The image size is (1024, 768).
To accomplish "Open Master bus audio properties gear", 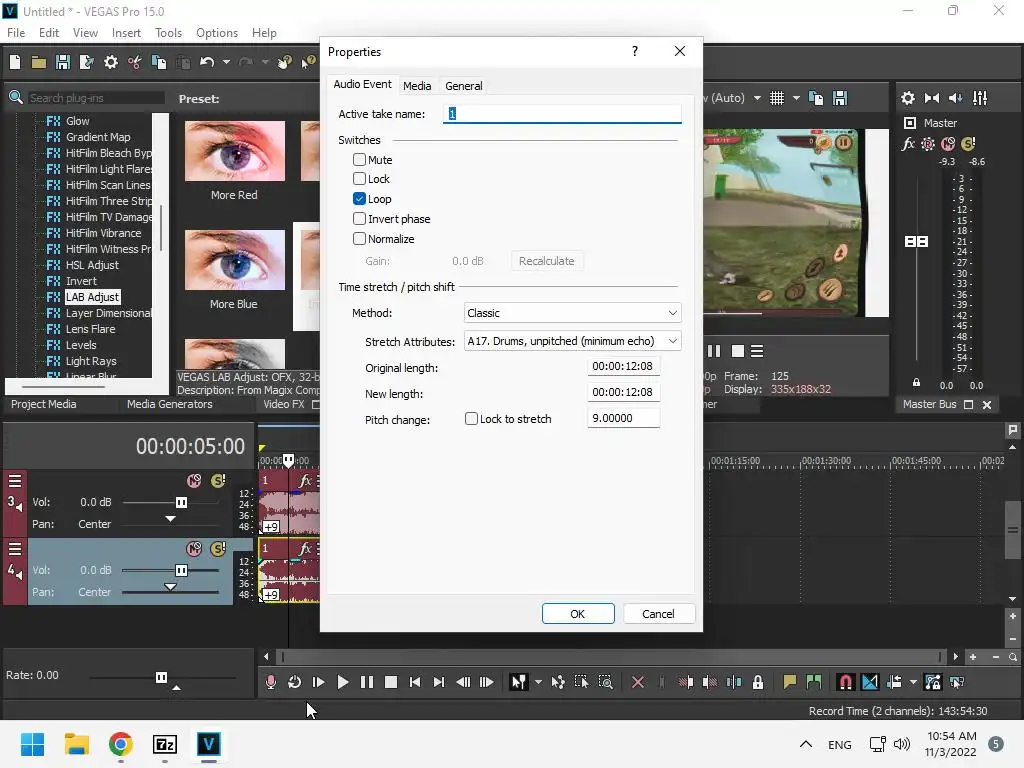I will (x=908, y=98).
